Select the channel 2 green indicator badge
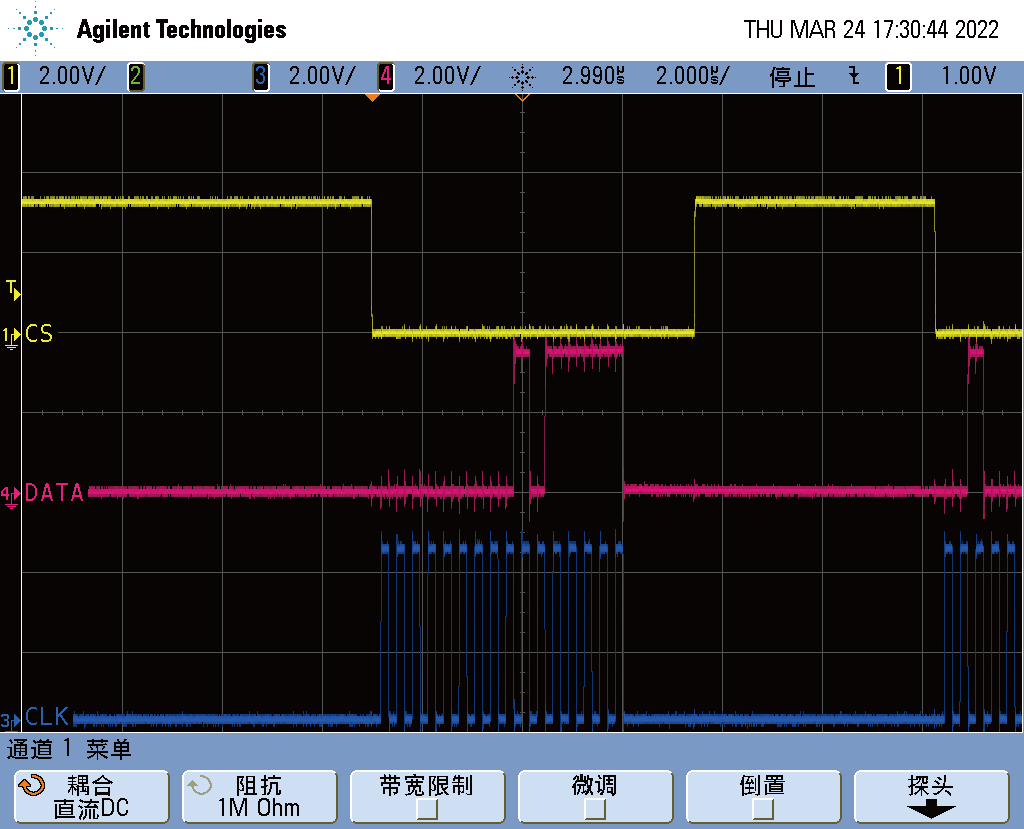Screen dimensions: 1024x829 [135, 76]
